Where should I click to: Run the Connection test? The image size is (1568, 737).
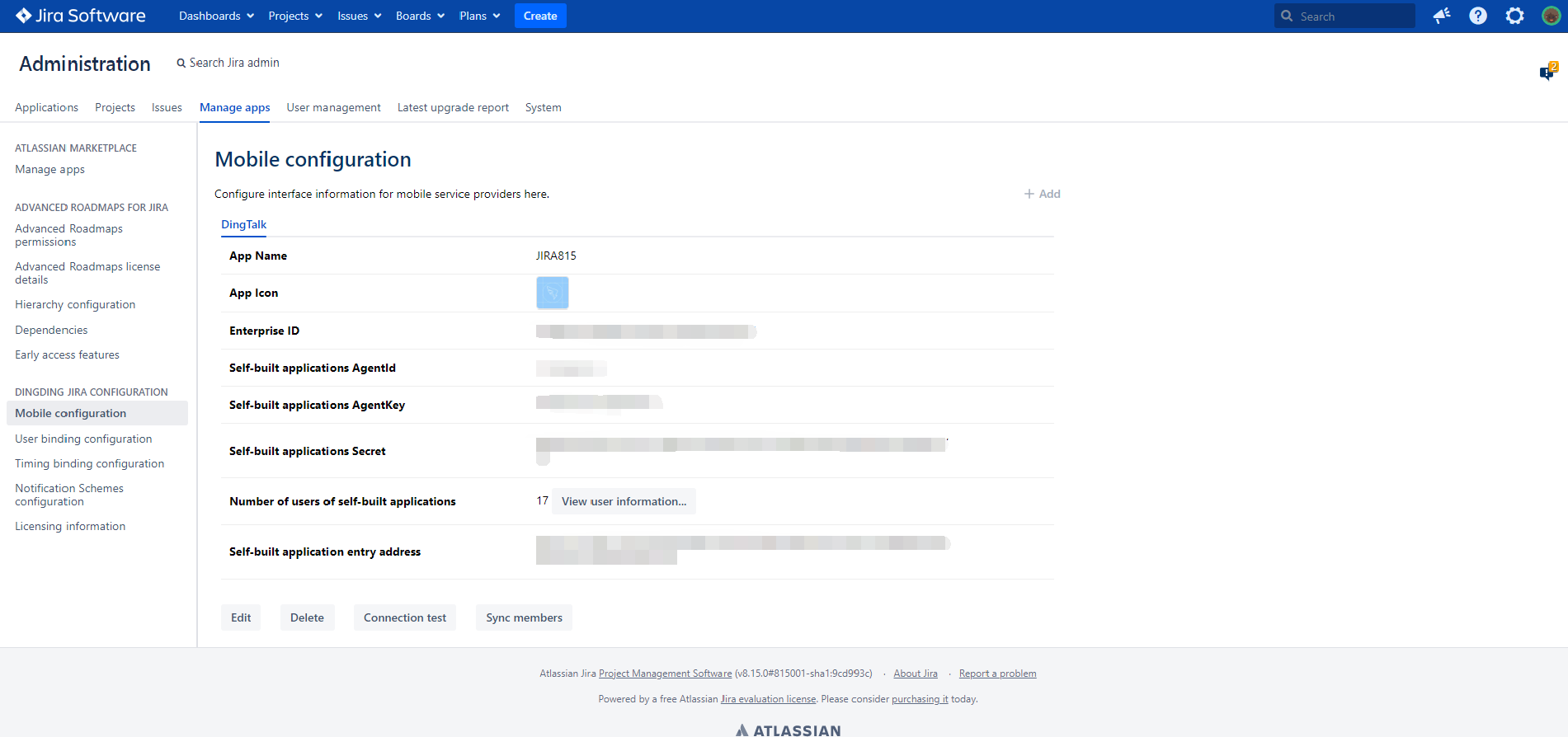pos(405,617)
